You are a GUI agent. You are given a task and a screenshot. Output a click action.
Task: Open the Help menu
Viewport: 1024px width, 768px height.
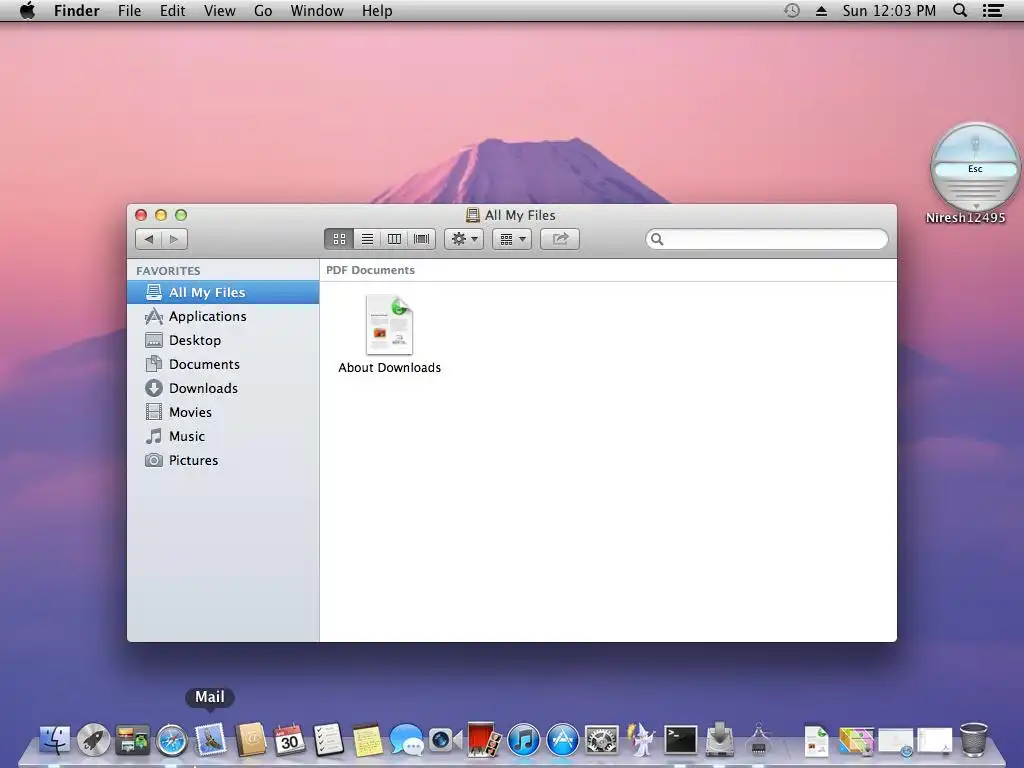(x=377, y=11)
